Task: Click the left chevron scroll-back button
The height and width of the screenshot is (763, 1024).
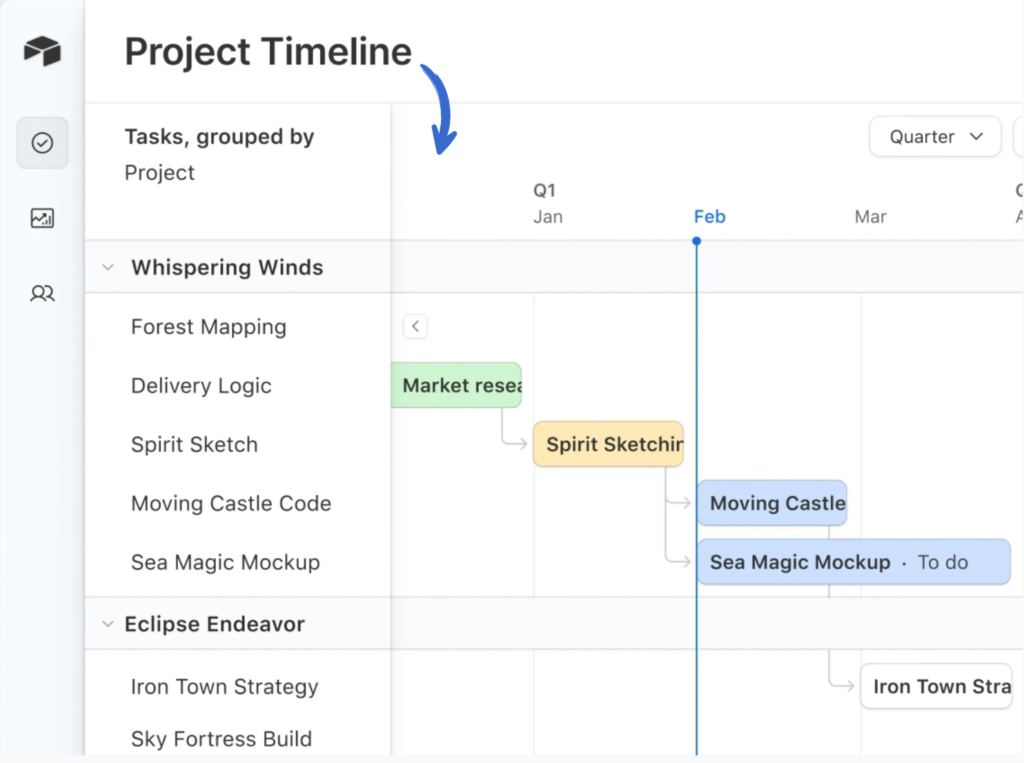Action: (x=415, y=326)
